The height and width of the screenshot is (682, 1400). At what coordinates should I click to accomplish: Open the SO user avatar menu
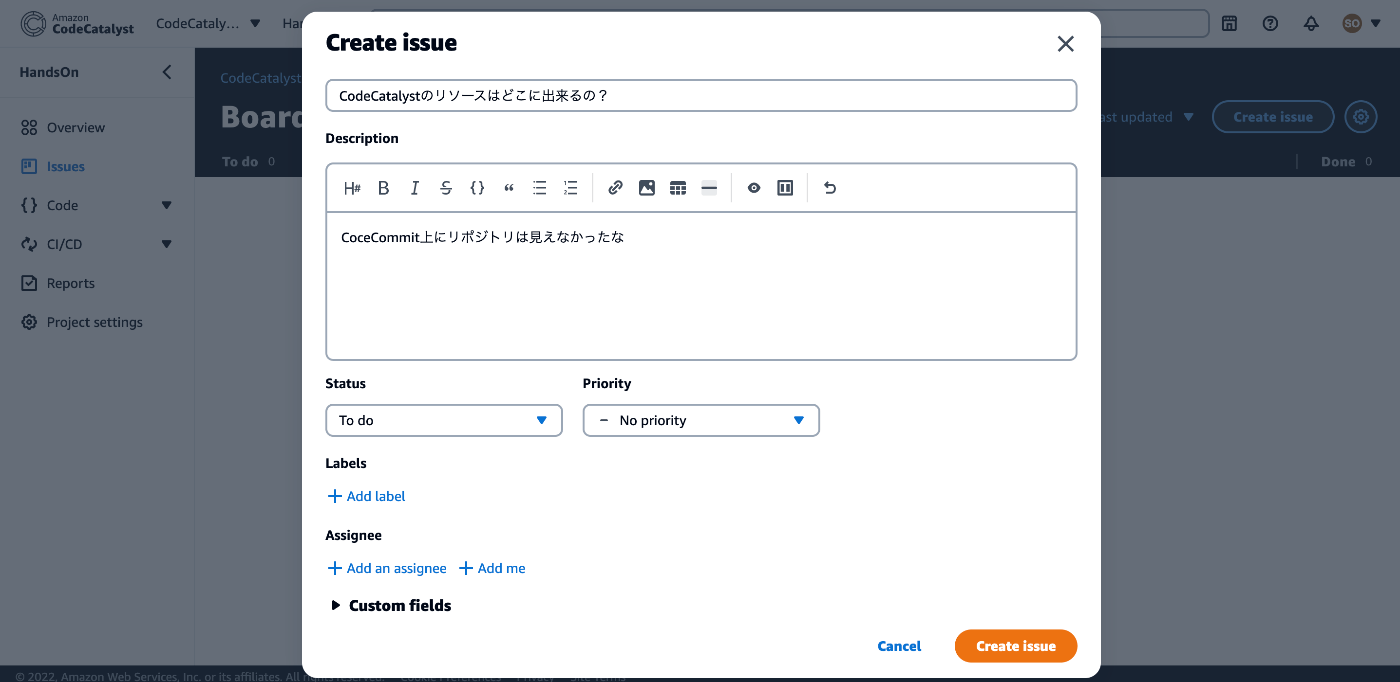(1360, 23)
